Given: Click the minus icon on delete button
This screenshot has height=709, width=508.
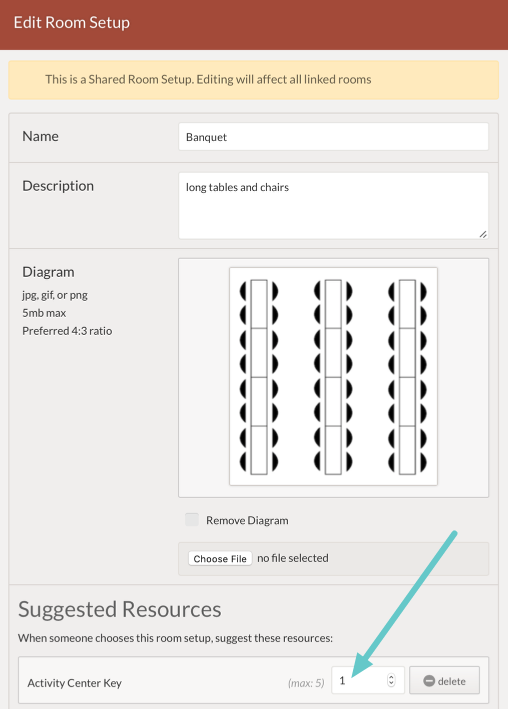Looking at the screenshot, I should coord(429,681).
